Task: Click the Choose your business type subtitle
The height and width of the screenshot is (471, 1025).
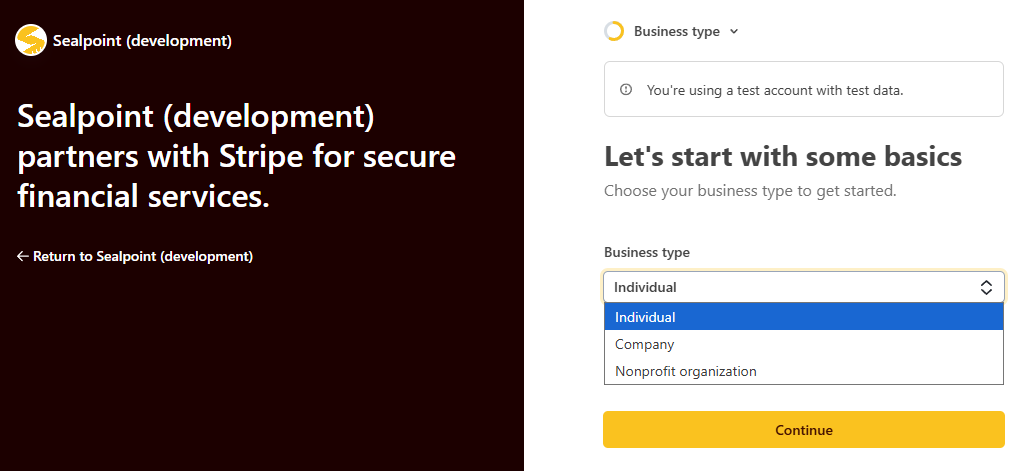Action: 750,191
